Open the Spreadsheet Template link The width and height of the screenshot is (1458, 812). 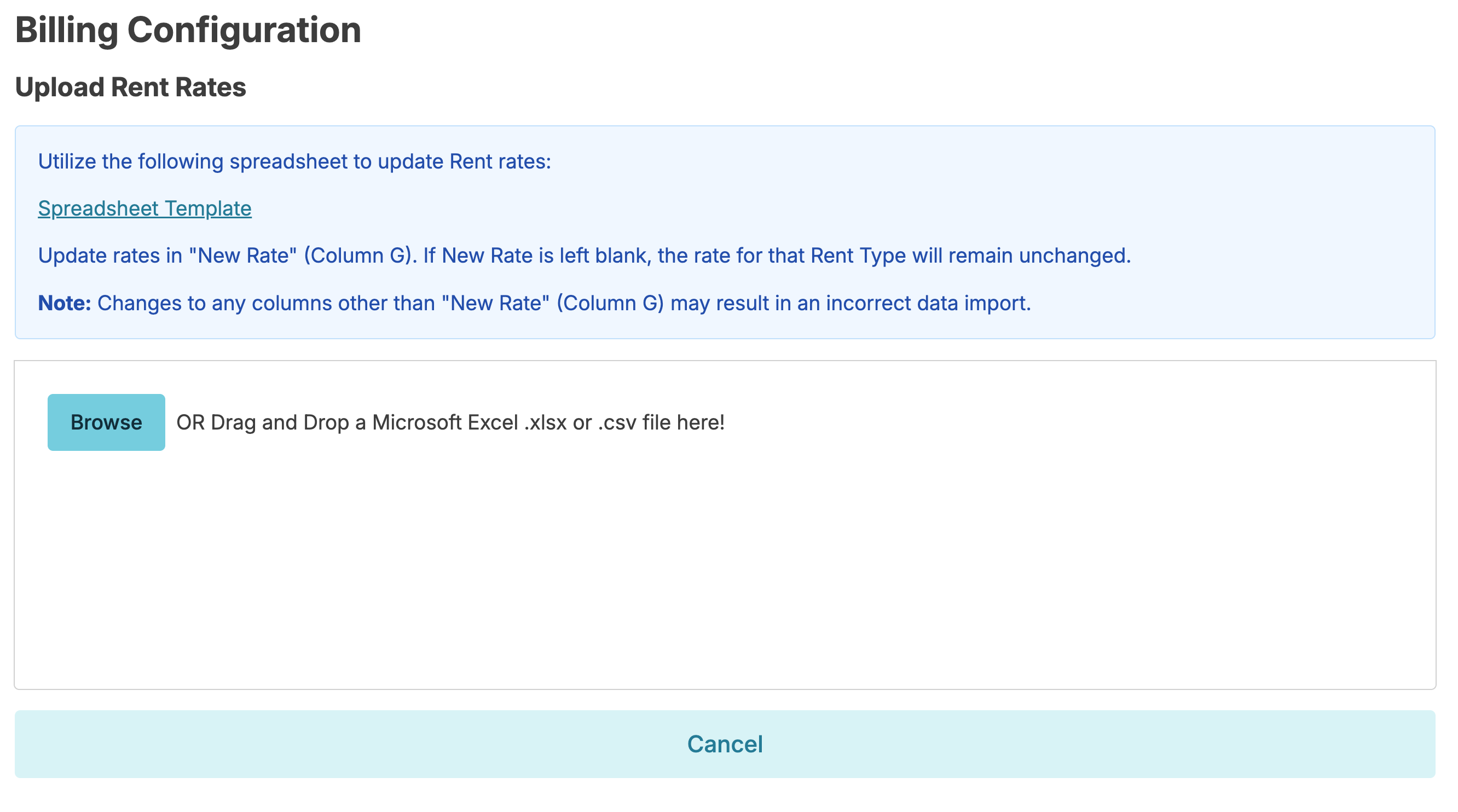point(144,208)
